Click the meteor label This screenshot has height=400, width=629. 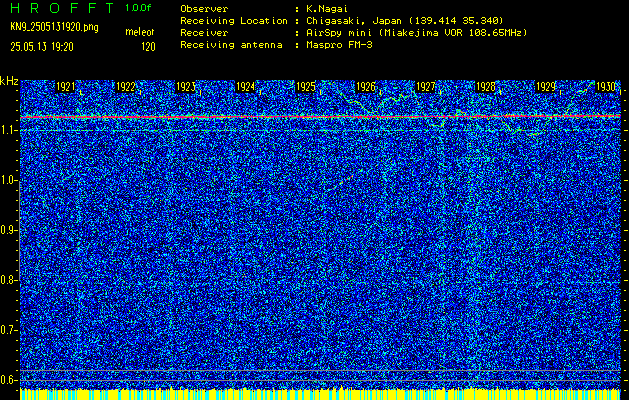(140, 32)
